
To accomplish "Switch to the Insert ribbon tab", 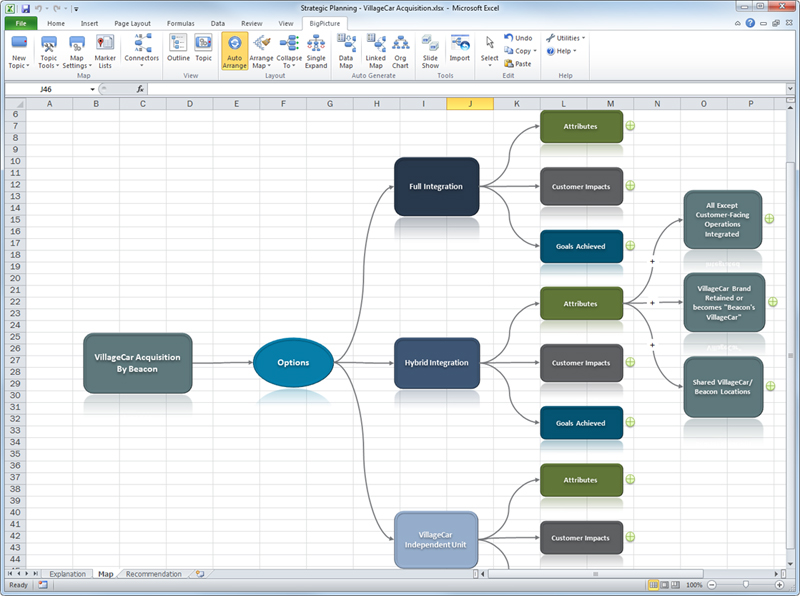I will 89,23.
